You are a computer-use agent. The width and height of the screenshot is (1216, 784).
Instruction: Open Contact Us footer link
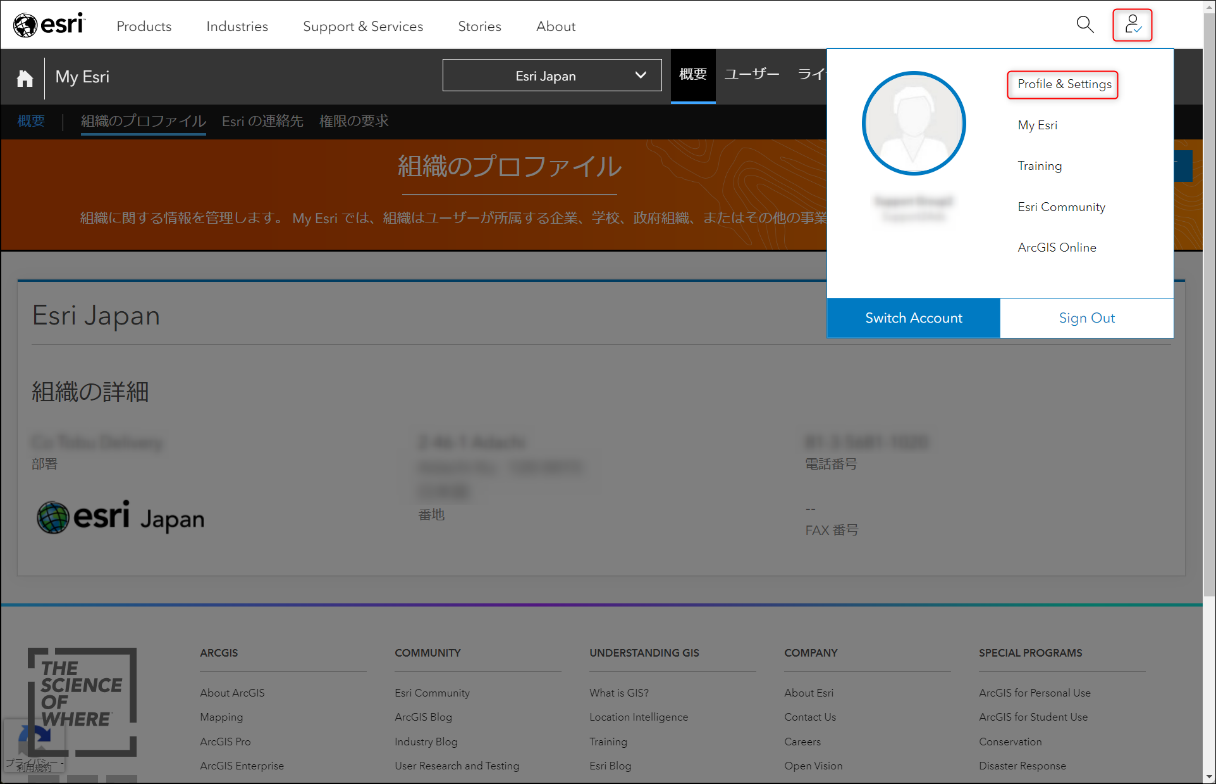(810, 717)
